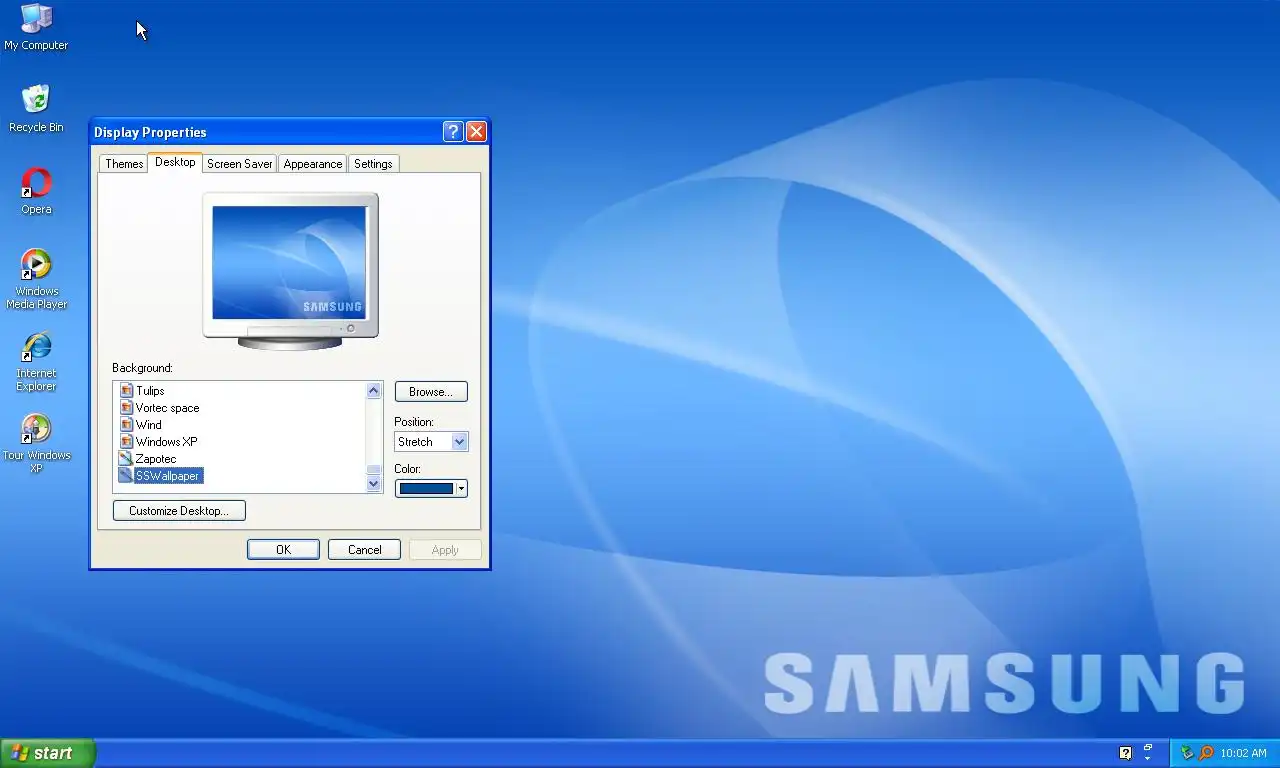Viewport: 1280px width, 768px height.
Task: Click the Safely Remove Hardware tray icon
Action: (1187, 753)
